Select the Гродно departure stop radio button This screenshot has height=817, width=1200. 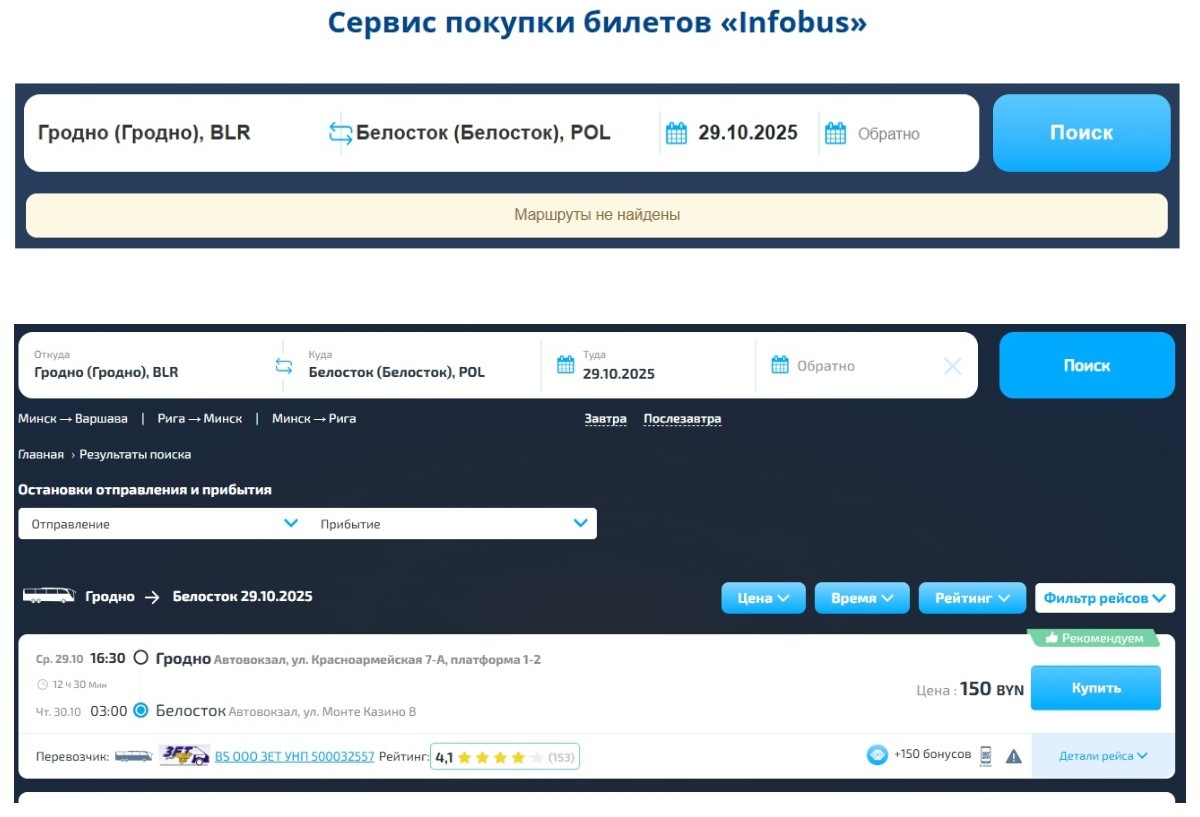point(141,658)
